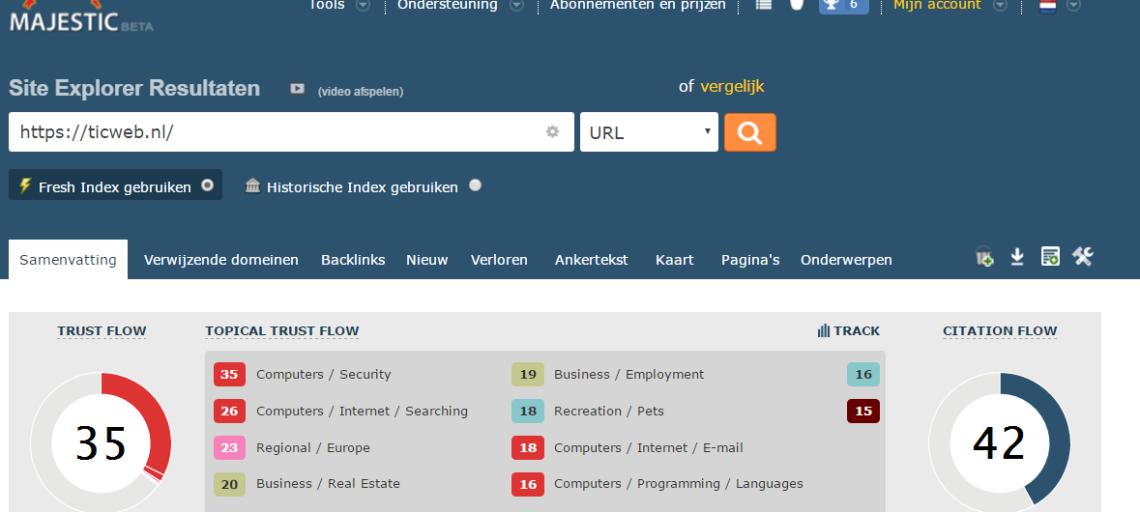1140x512 pixels.
Task: Click red 35 badge for Computers / Security
Action: click(230, 375)
